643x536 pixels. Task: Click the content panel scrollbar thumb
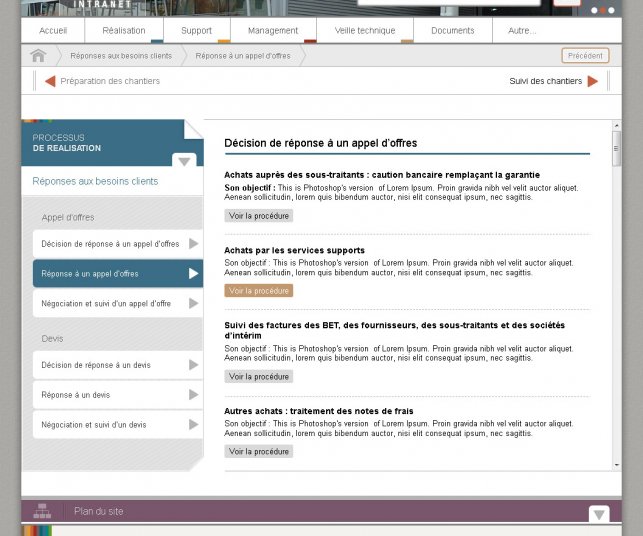click(x=616, y=148)
